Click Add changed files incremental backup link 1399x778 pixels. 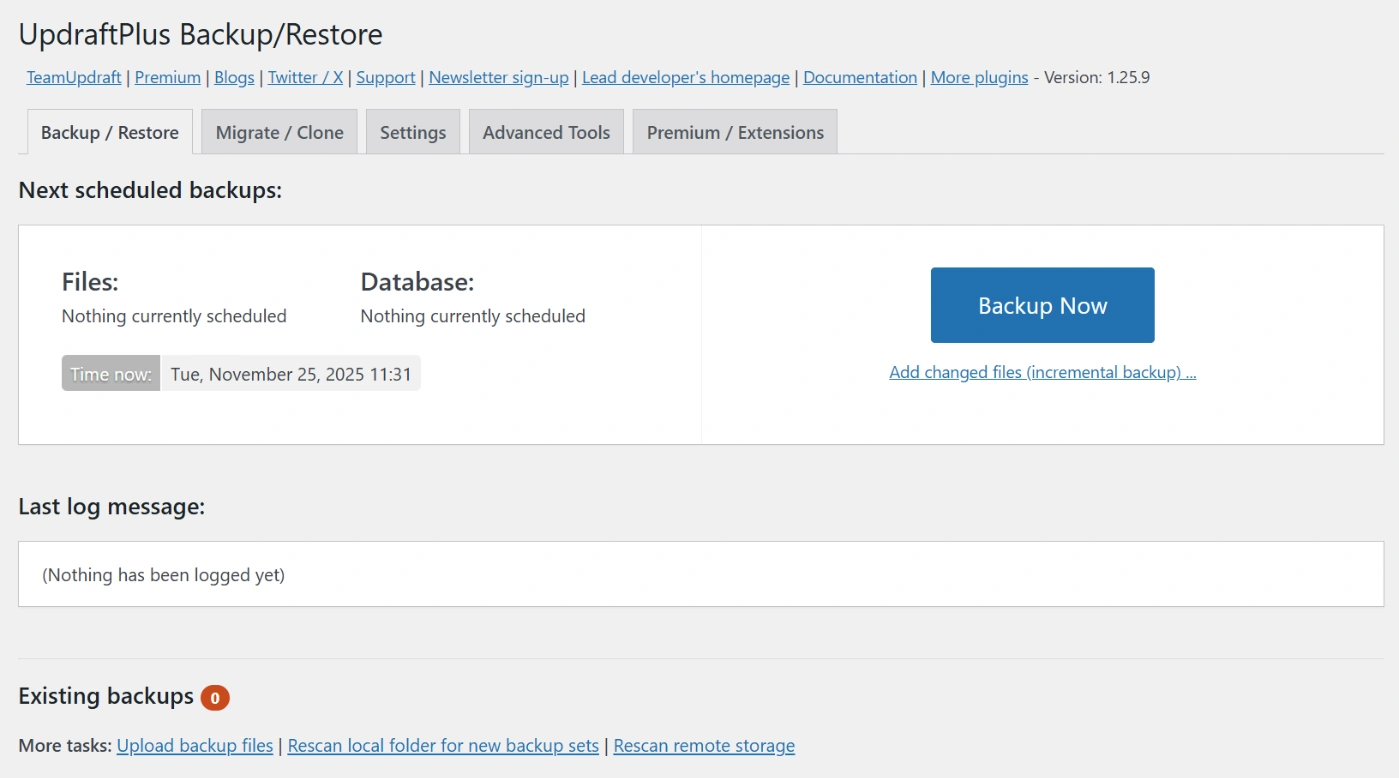click(x=1042, y=372)
